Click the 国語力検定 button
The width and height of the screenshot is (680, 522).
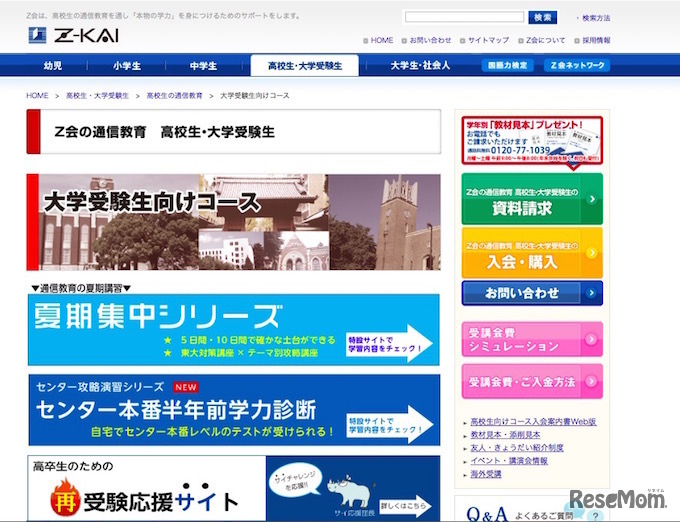coord(507,65)
